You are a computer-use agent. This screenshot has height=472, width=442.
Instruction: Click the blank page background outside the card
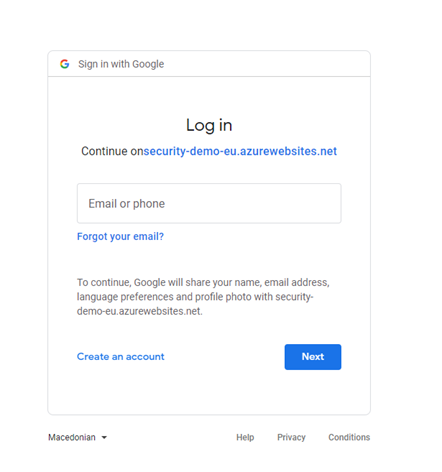[406, 233]
